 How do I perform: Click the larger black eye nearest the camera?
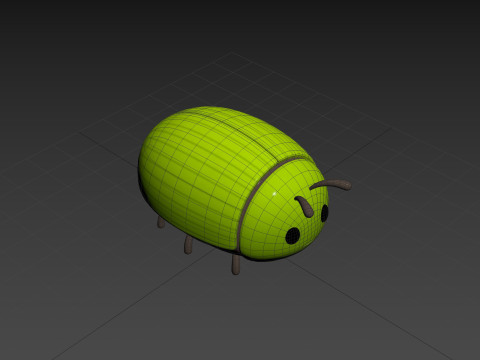click(293, 236)
